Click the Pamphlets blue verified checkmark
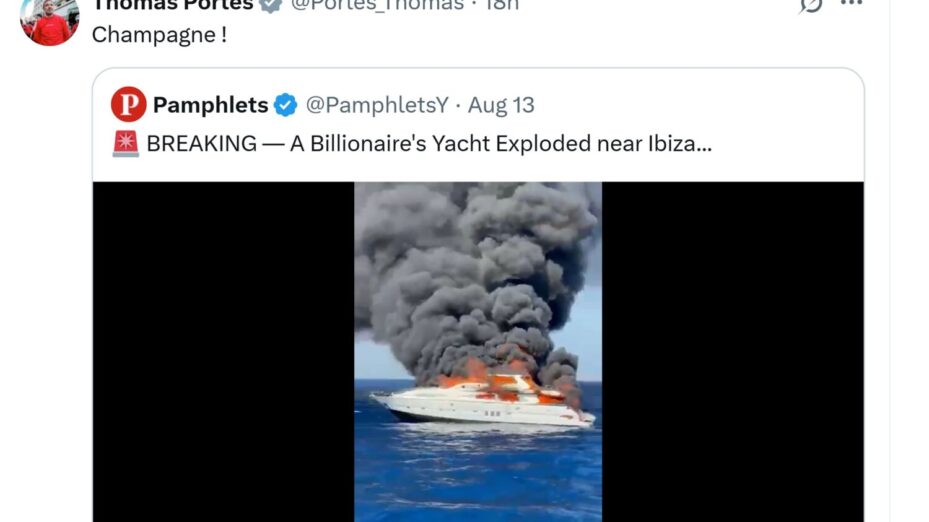The image size is (929, 522). tap(286, 105)
